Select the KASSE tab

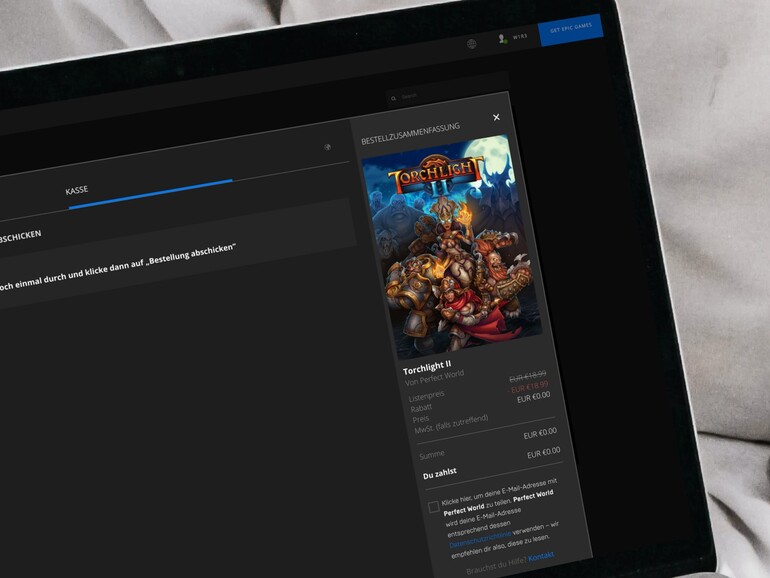click(x=77, y=190)
